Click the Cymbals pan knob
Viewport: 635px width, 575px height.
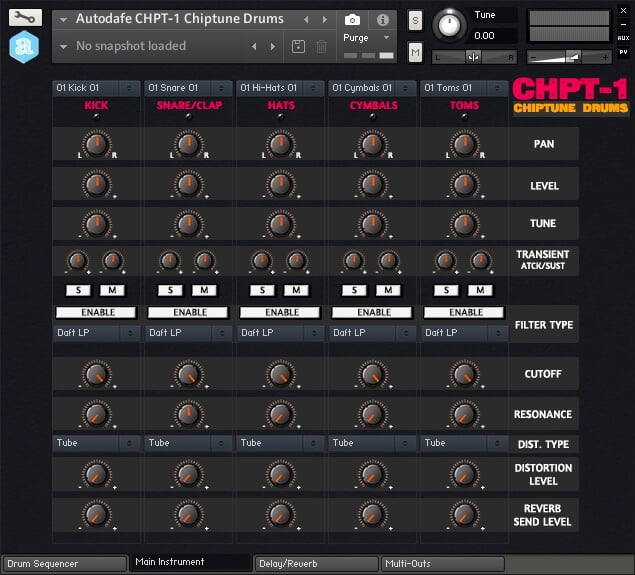click(372, 145)
